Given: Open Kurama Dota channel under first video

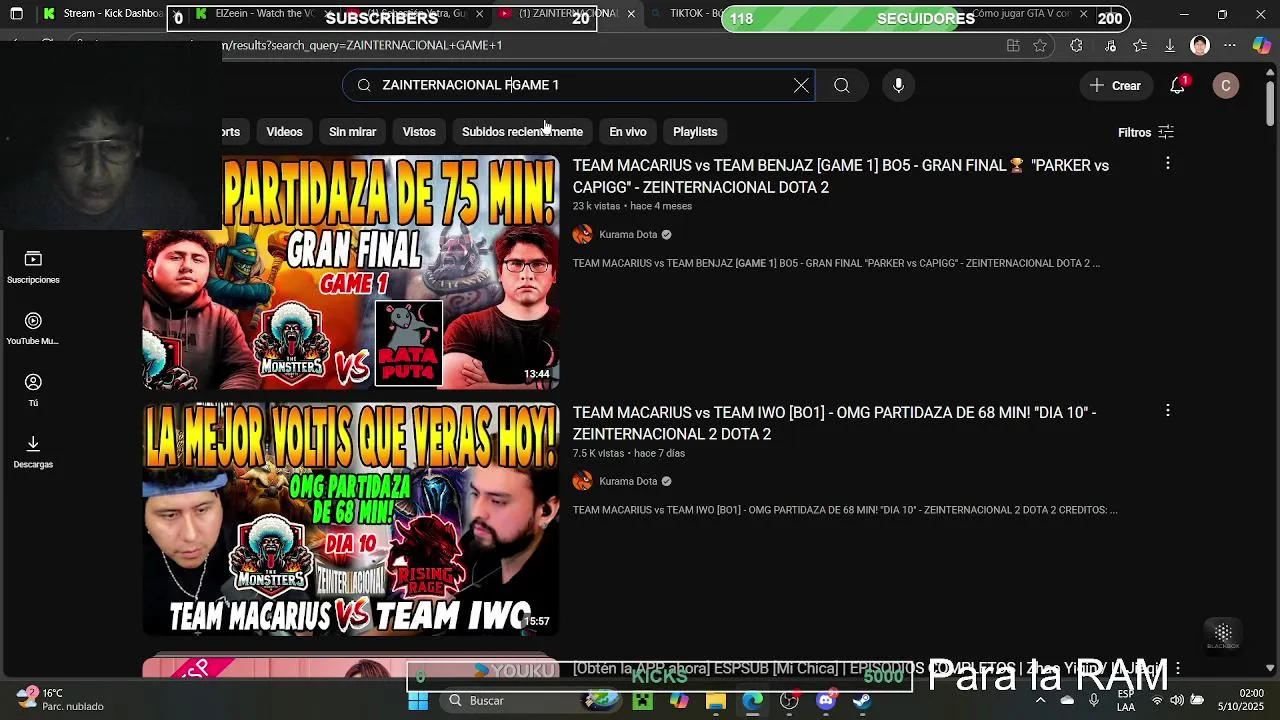Looking at the screenshot, I should point(628,235).
